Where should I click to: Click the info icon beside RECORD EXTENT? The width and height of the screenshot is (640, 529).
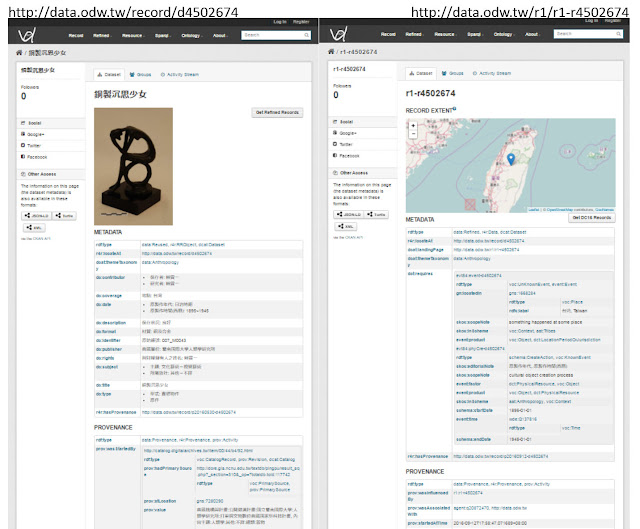point(454,109)
